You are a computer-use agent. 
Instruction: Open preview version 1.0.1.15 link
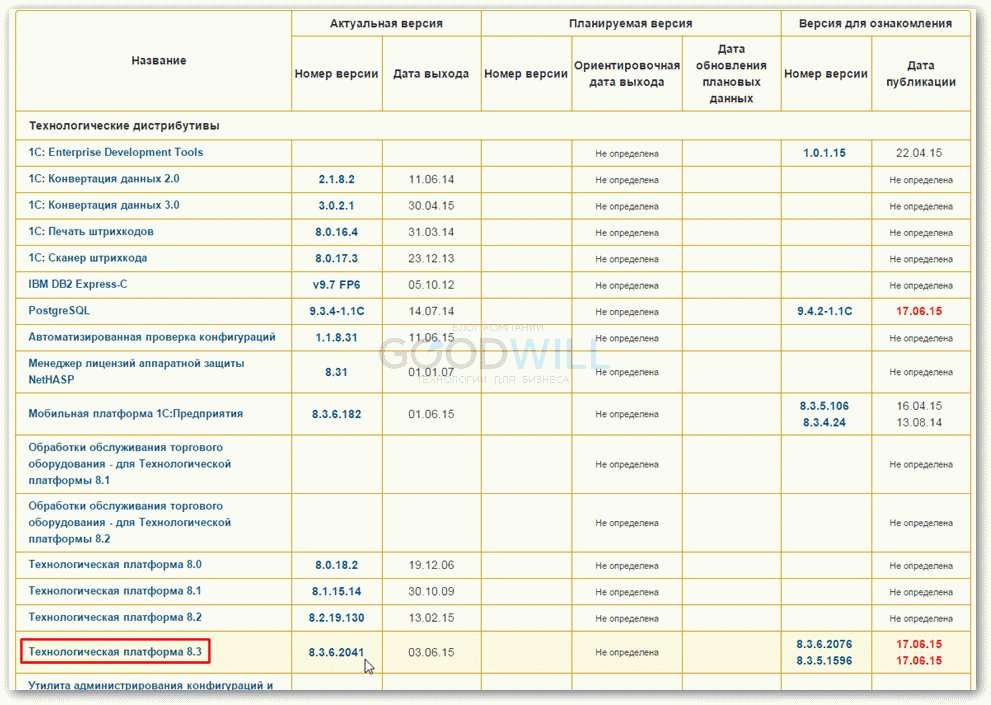[825, 153]
